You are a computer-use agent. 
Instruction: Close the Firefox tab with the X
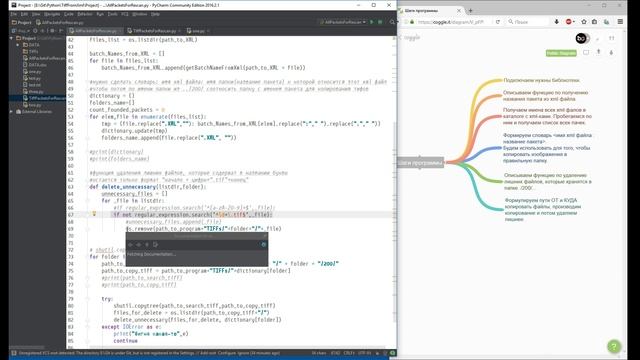(x=459, y=11)
